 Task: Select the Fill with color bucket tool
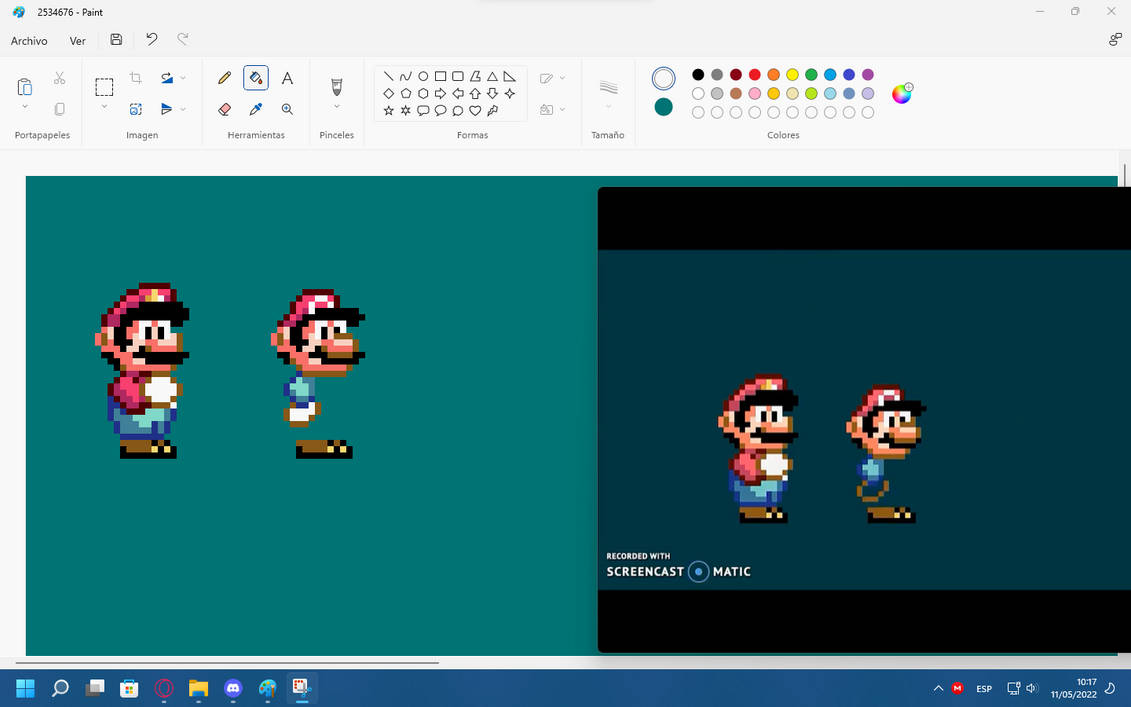click(x=256, y=77)
